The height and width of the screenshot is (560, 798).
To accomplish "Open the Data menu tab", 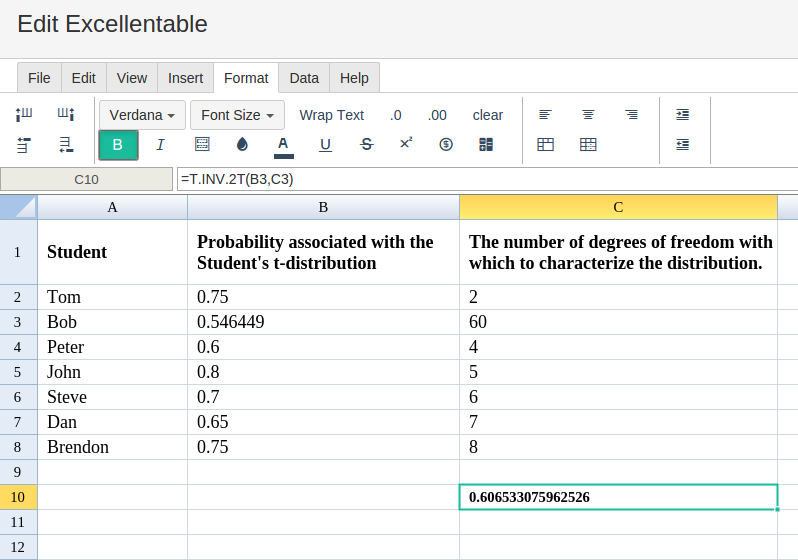I will pos(304,78).
